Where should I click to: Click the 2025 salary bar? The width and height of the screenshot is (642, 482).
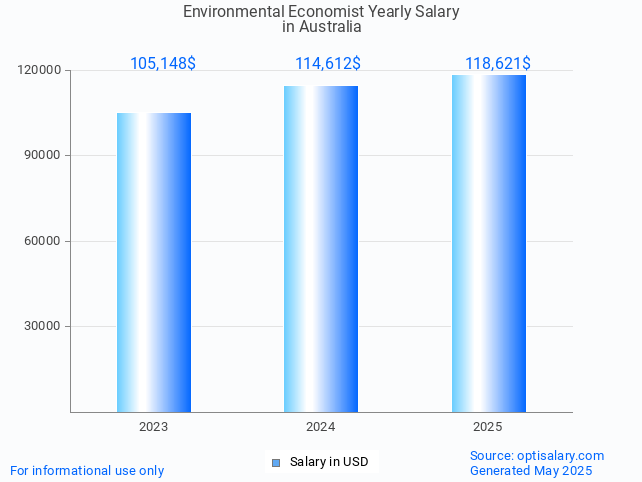point(488,243)
